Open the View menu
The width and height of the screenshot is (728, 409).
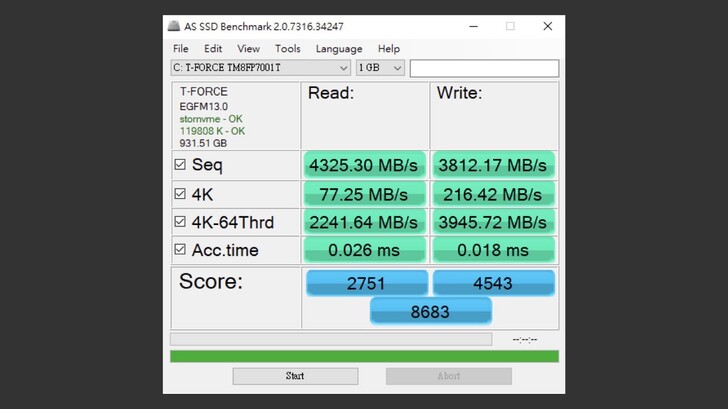248,49
